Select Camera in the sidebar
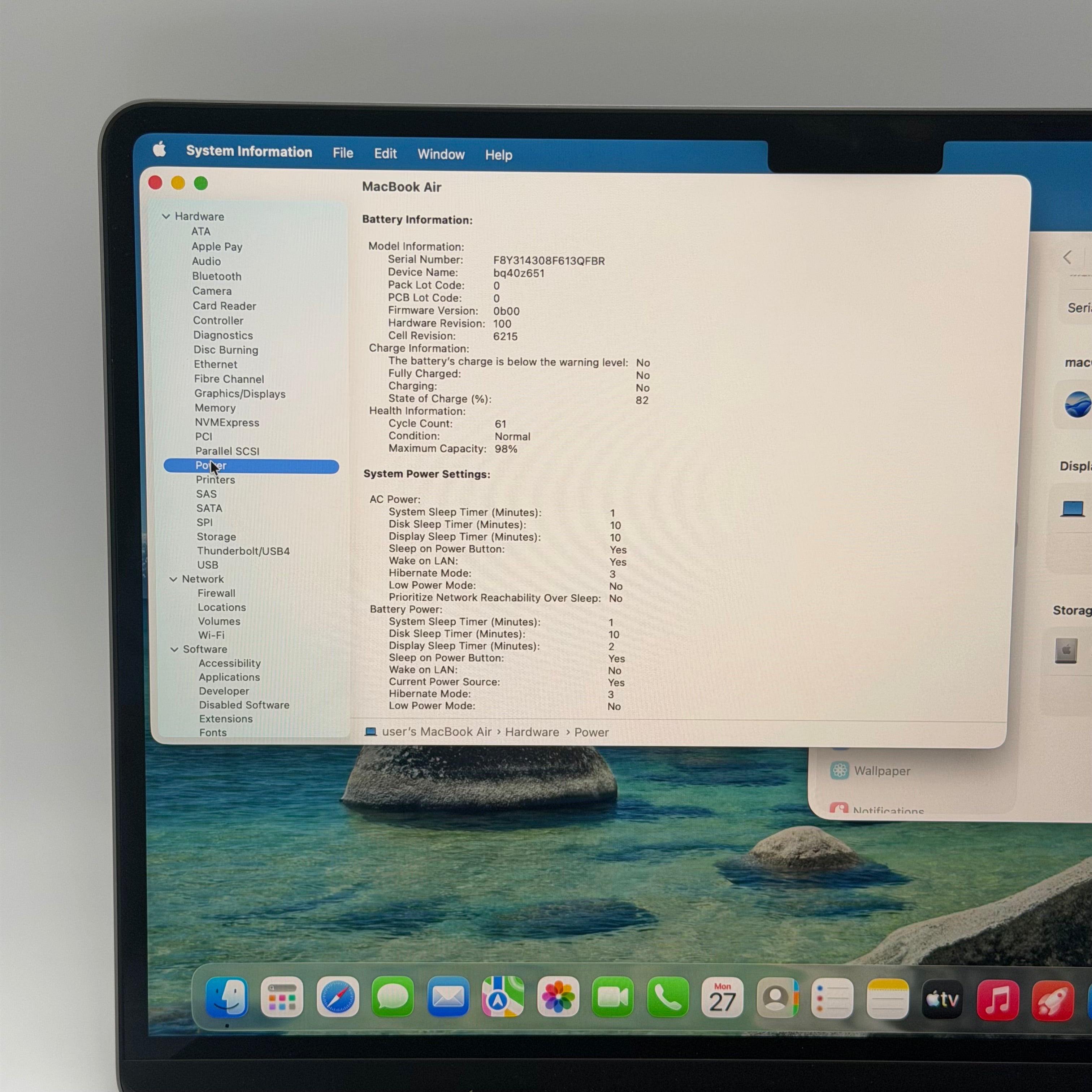 pos(212,291)
